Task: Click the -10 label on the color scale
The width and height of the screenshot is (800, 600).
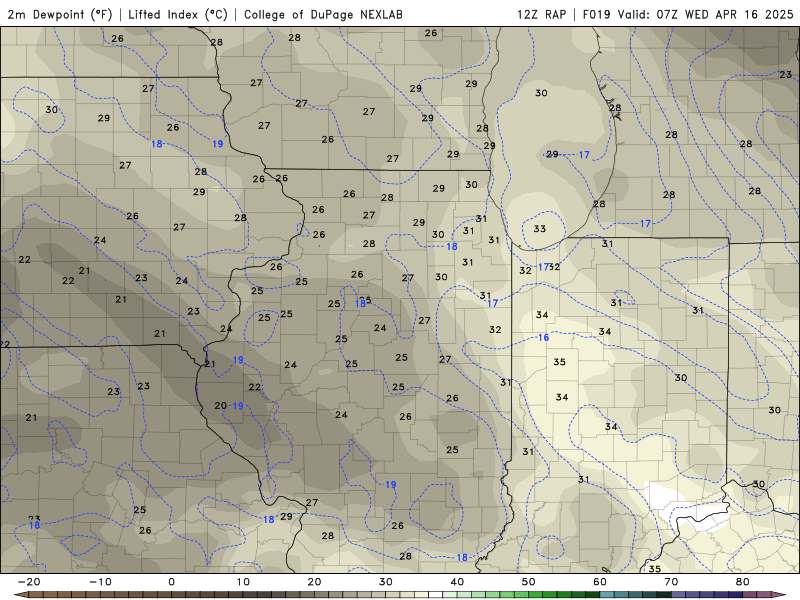Action: (100, 582)
